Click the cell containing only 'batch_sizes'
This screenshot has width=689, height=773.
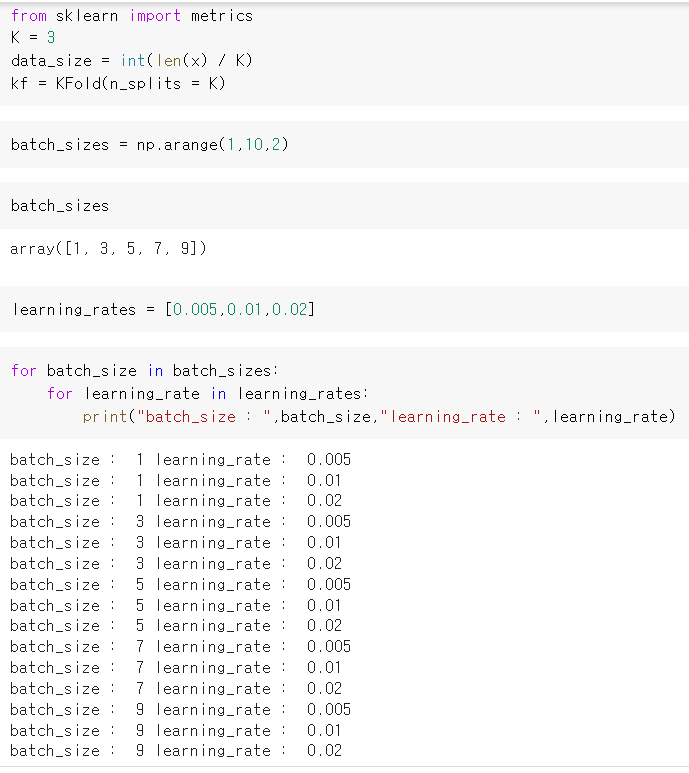(x=344, y=206)
